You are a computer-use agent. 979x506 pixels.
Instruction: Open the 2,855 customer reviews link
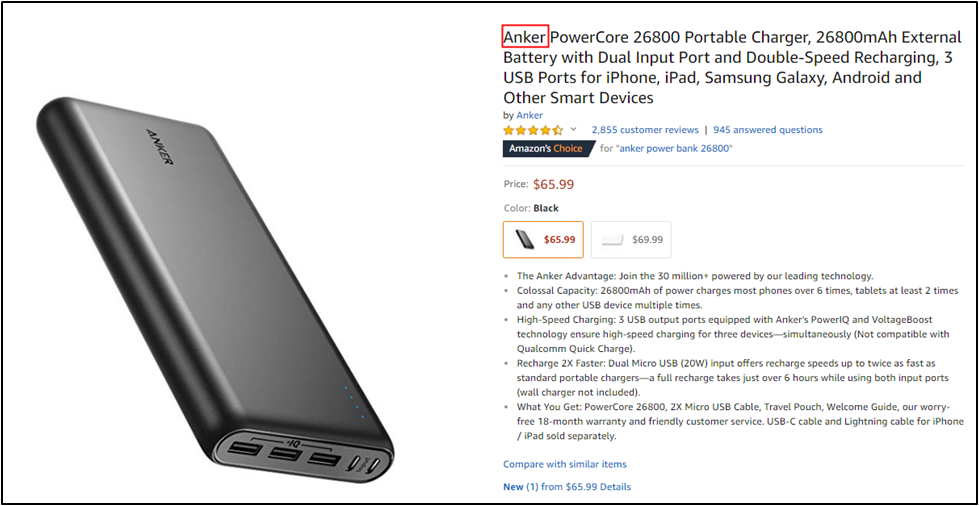pyautogui.click(x=645, y=130)
